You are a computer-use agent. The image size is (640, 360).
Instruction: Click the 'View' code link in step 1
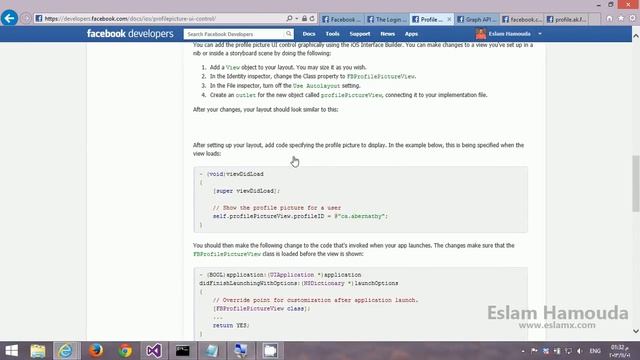[x=233, y=68]
